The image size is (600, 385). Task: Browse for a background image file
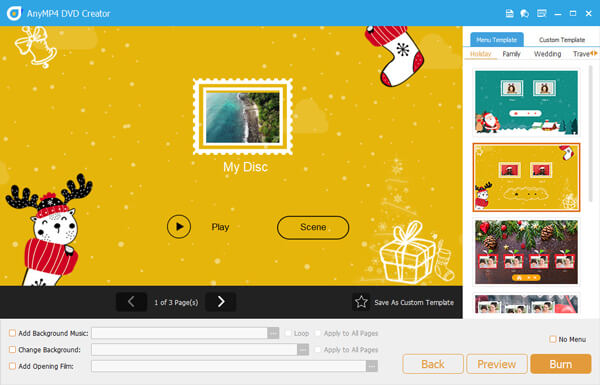[x=303, y=349]
